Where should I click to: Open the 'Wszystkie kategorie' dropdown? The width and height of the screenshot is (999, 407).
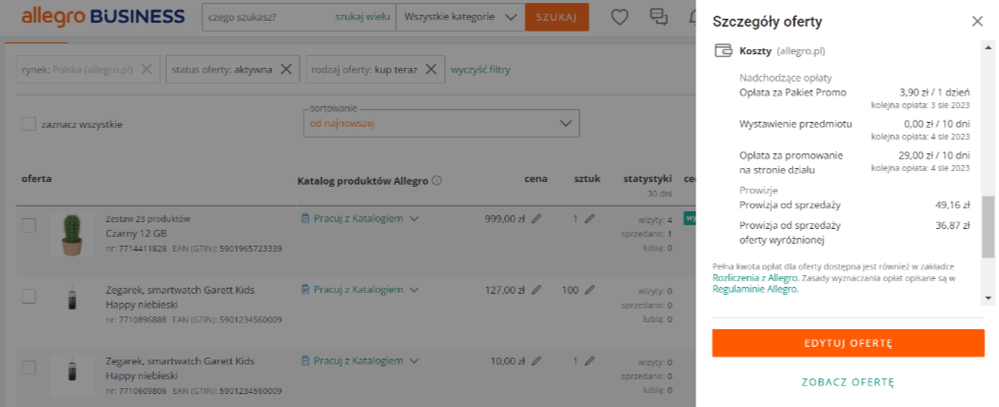point(460,17)
